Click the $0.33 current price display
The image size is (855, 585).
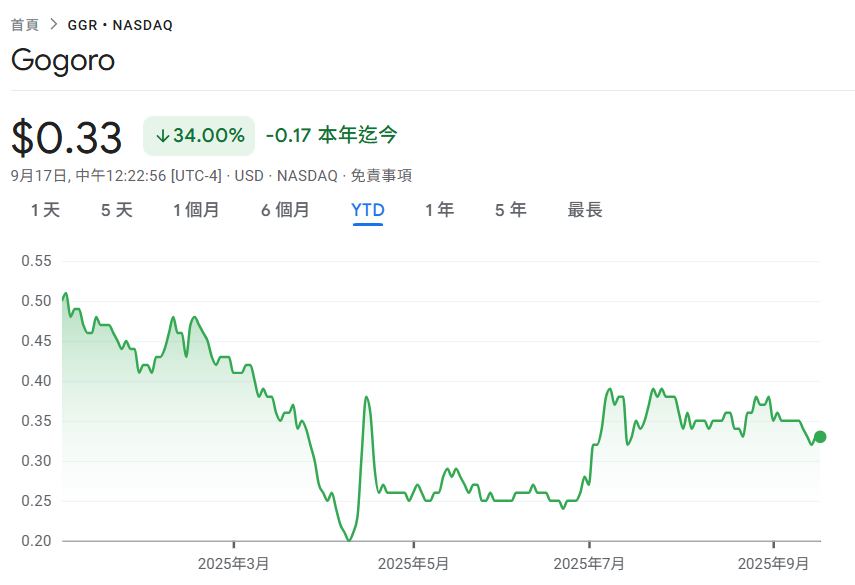[x=65, y=136]
